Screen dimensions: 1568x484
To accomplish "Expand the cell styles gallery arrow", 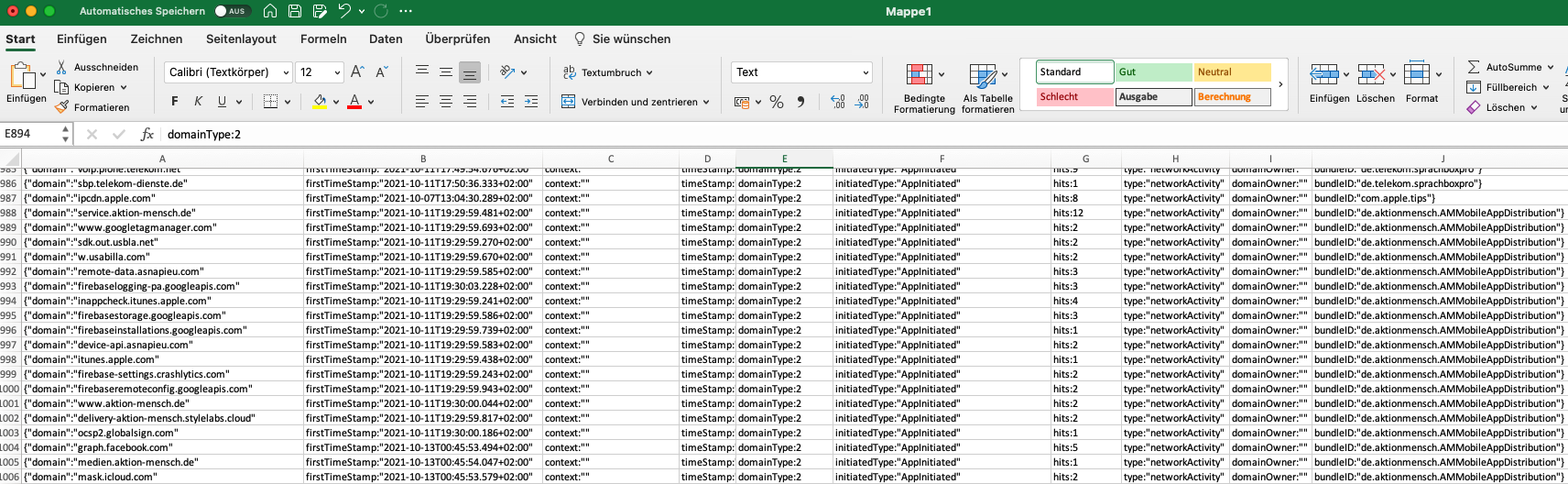I will [1280, 84].
